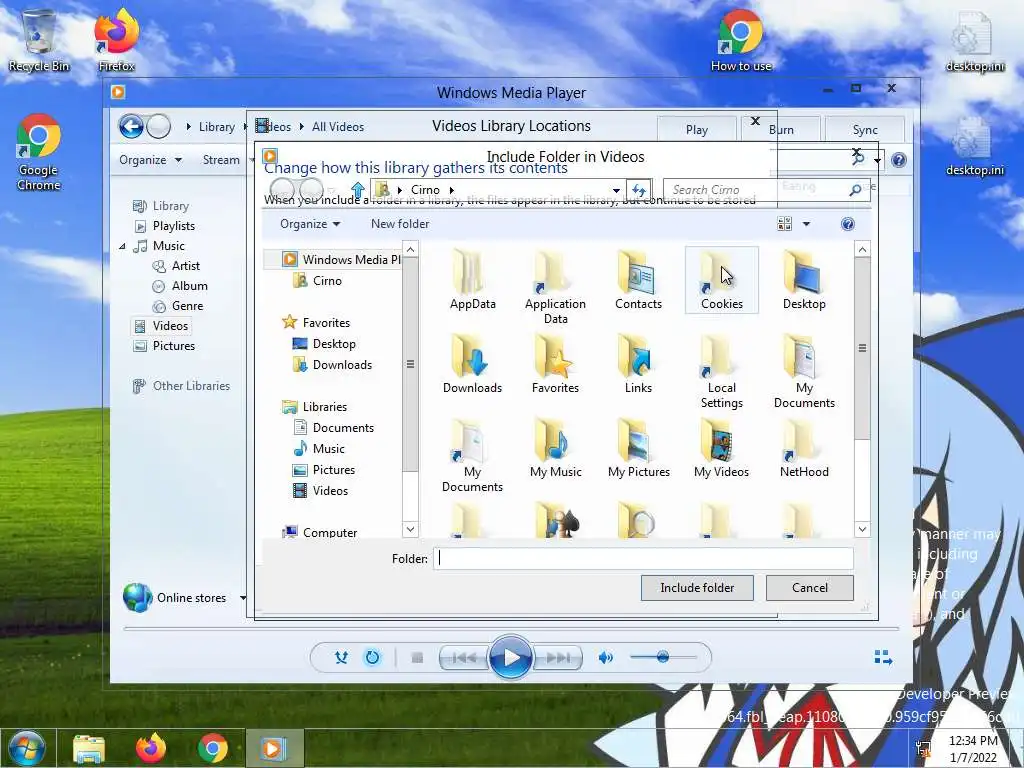Click the Media Player back arrow button
This screenshot has height=768, width=1024.
(x=131, y=126)
